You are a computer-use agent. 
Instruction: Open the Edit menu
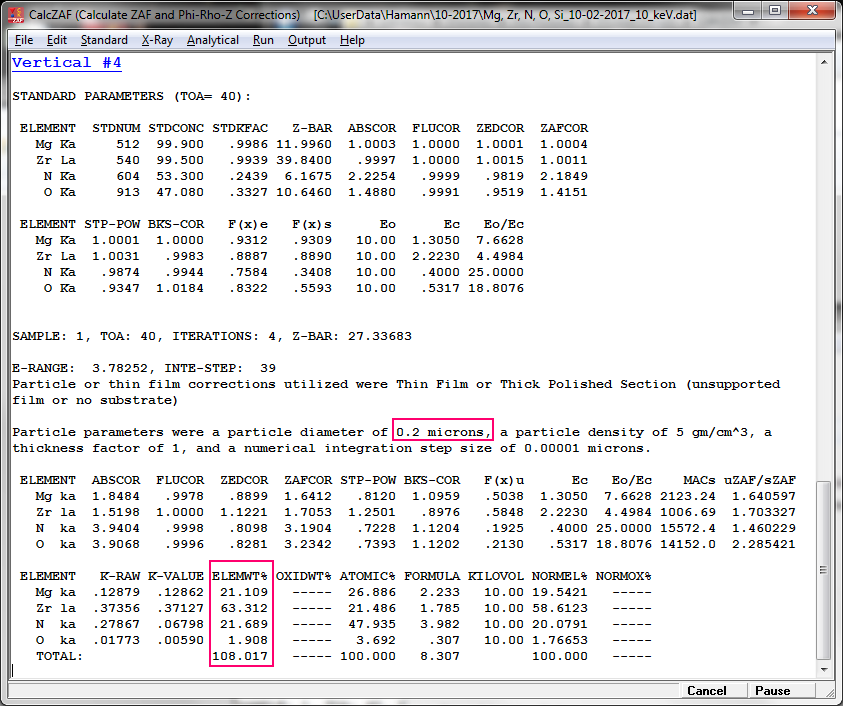[57, 40]
